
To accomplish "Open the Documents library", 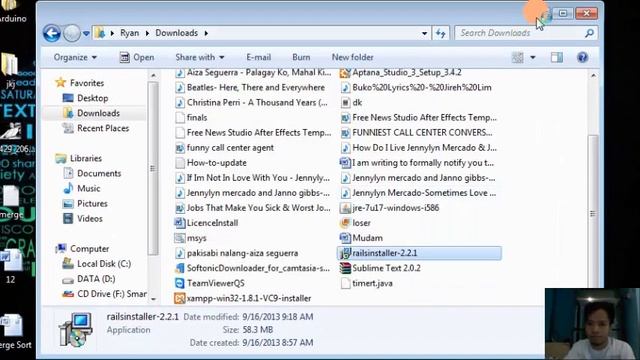I will click(99, 173).
